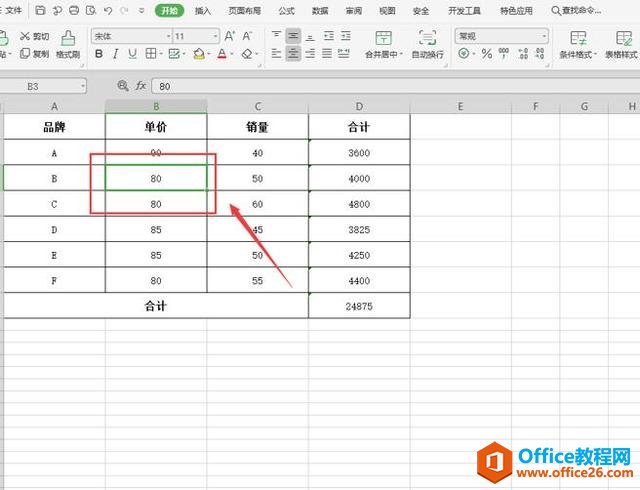Click the cell borders icon
Image resolution: width=640 pixels, height=490 pixels.
click(x=151, y=53)
